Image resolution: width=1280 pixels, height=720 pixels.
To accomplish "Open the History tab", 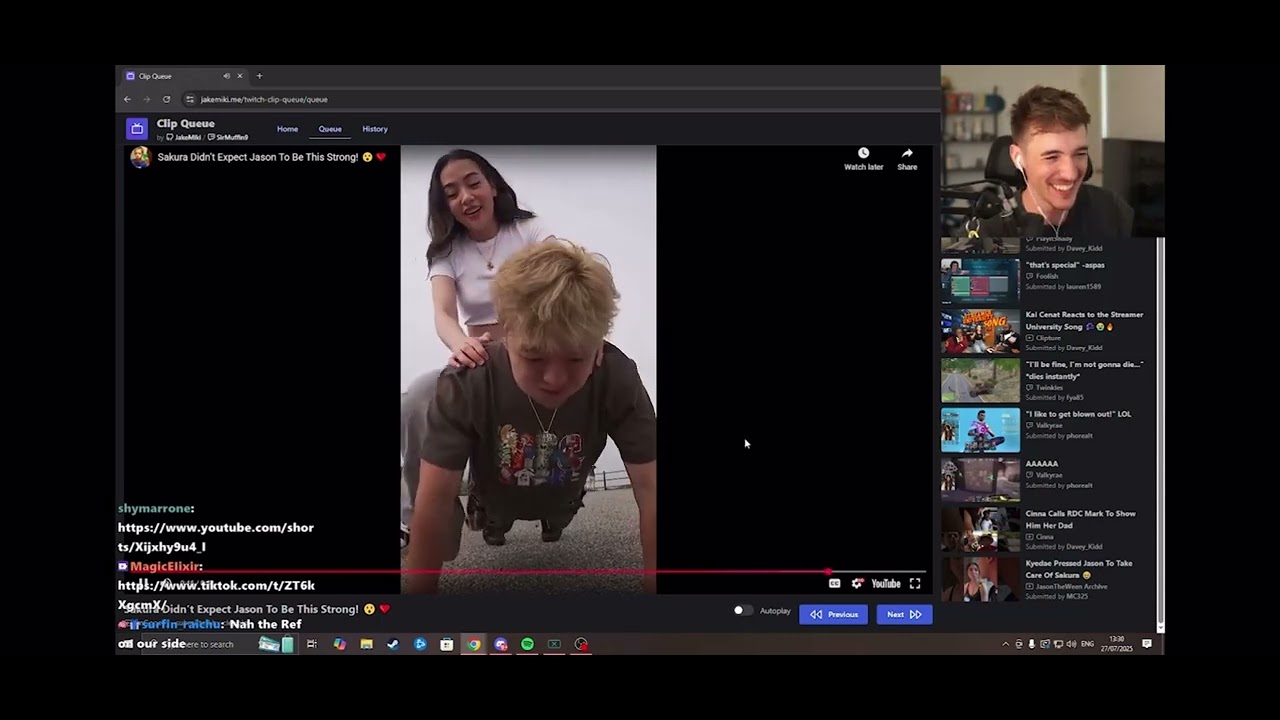I will pos(375,129).
